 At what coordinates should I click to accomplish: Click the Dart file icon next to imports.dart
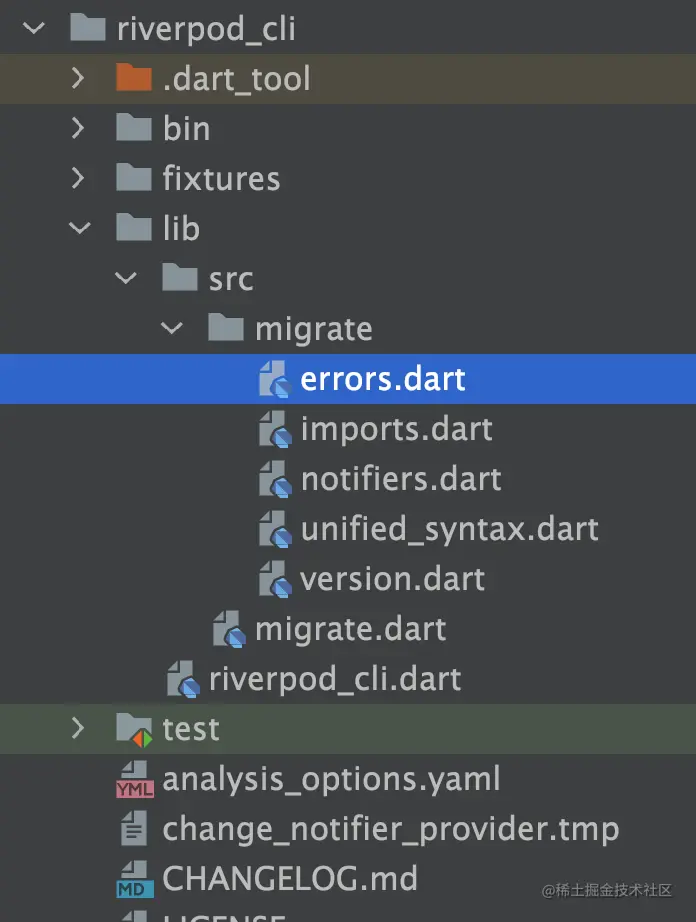274,430
